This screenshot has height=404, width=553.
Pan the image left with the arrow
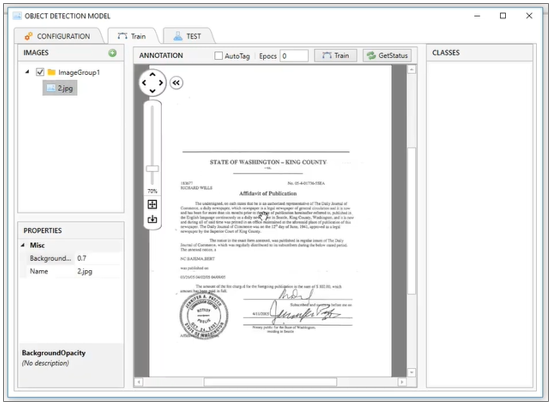(x=144, y=83)
